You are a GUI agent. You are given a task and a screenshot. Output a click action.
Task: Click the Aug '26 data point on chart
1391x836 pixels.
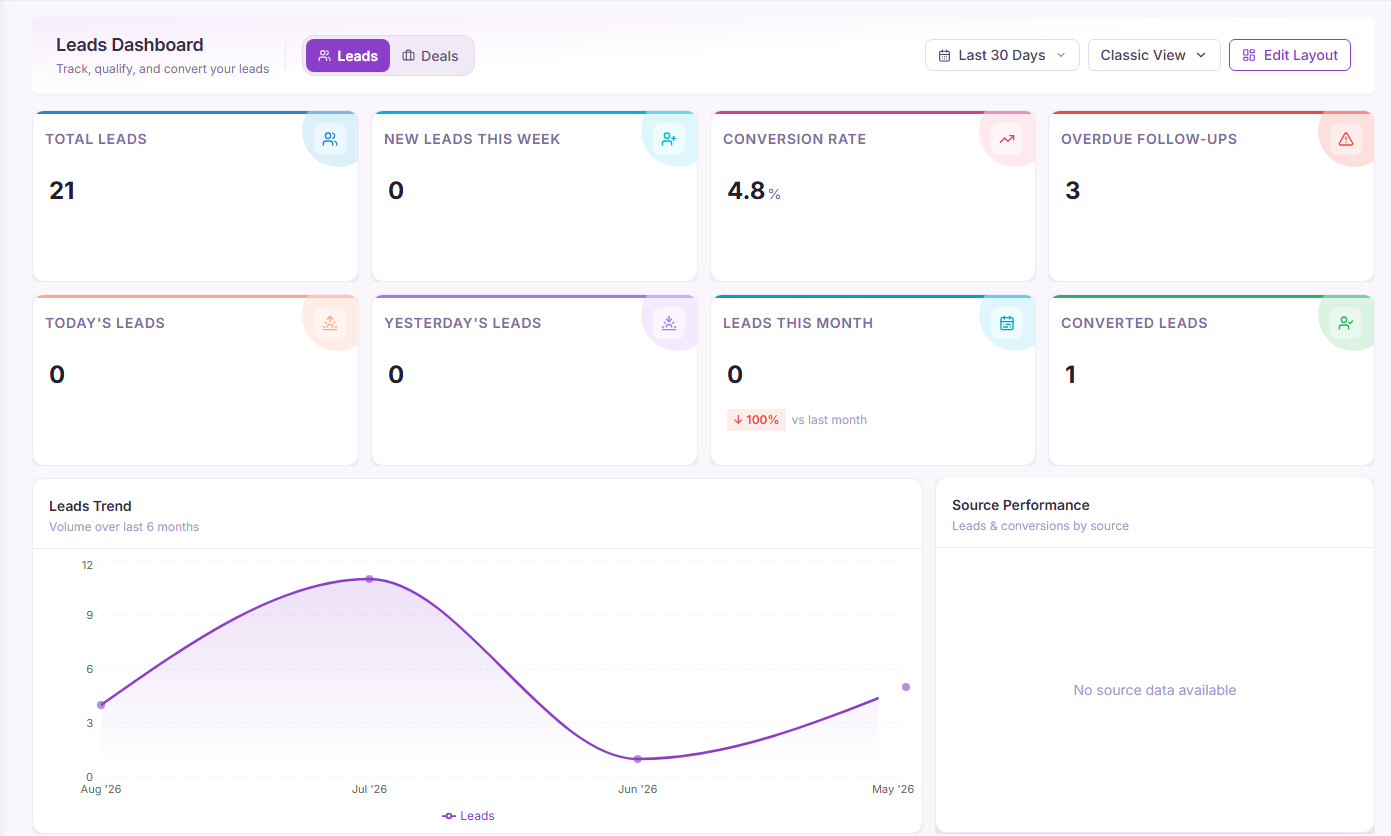point(101,705)
